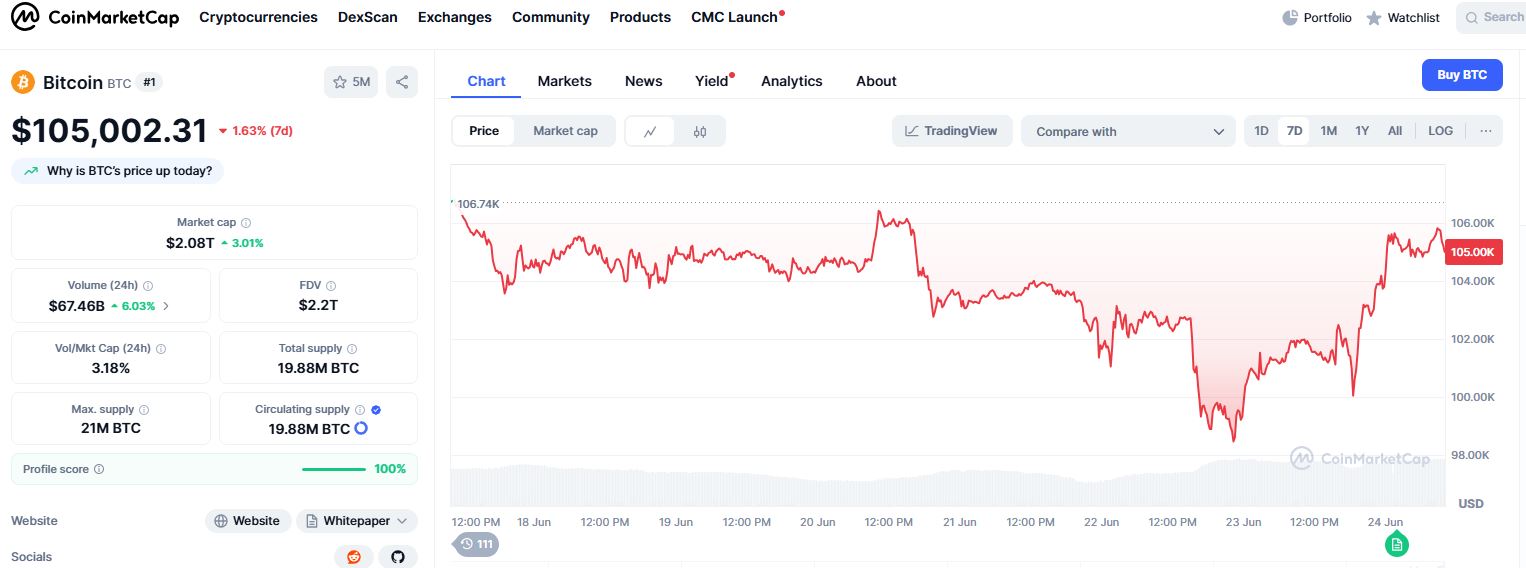Open the TradingView chart button

click(x=952, y=131)
